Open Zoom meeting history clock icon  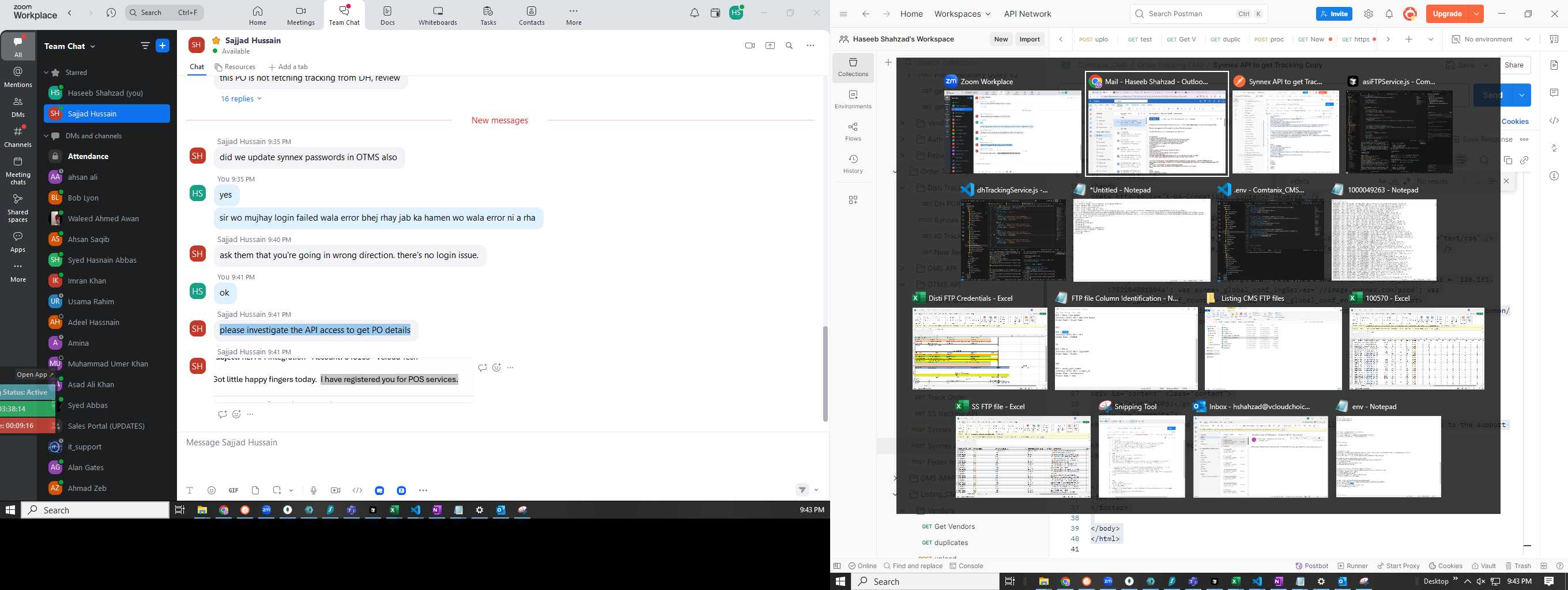coord(111,13)
